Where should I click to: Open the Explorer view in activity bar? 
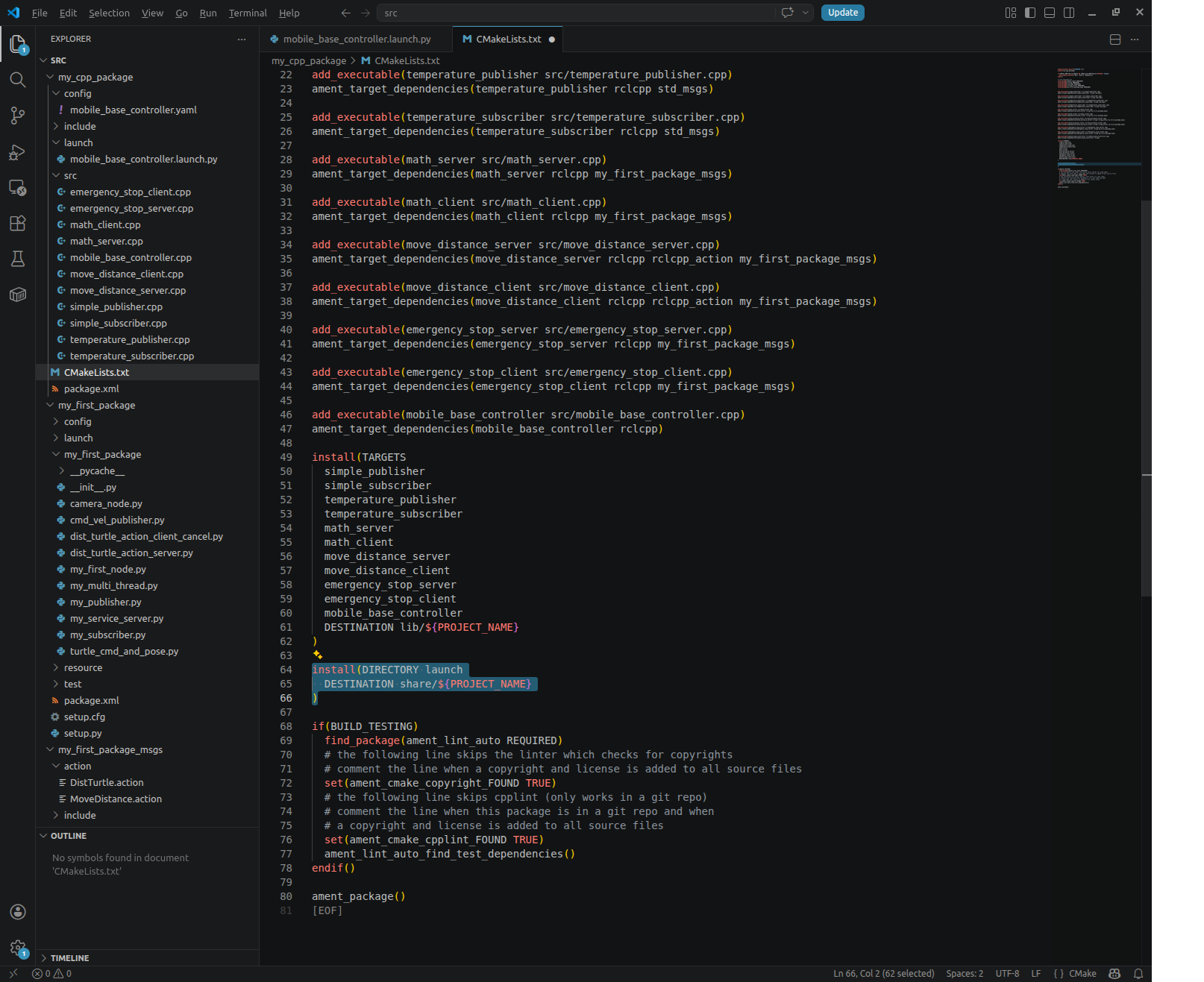[x=18, y=44]
